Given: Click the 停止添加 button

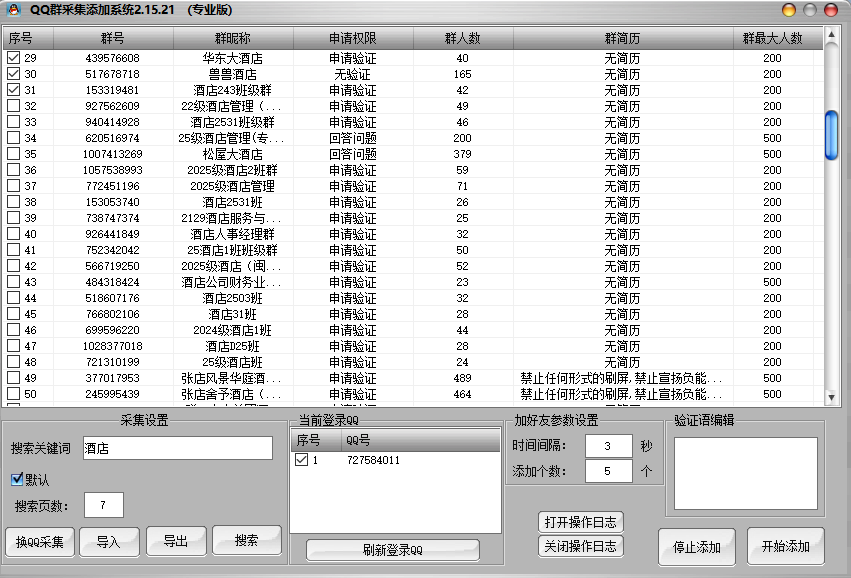Looking at the screenshot, I should pyautogui.click(x=696, y=547).
